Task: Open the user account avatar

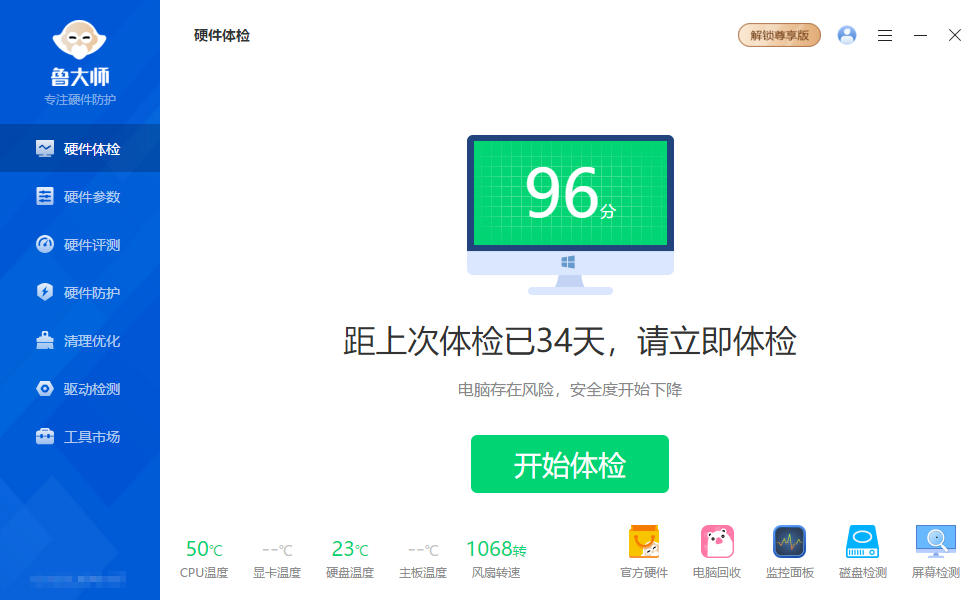Action: coord(847,35)
